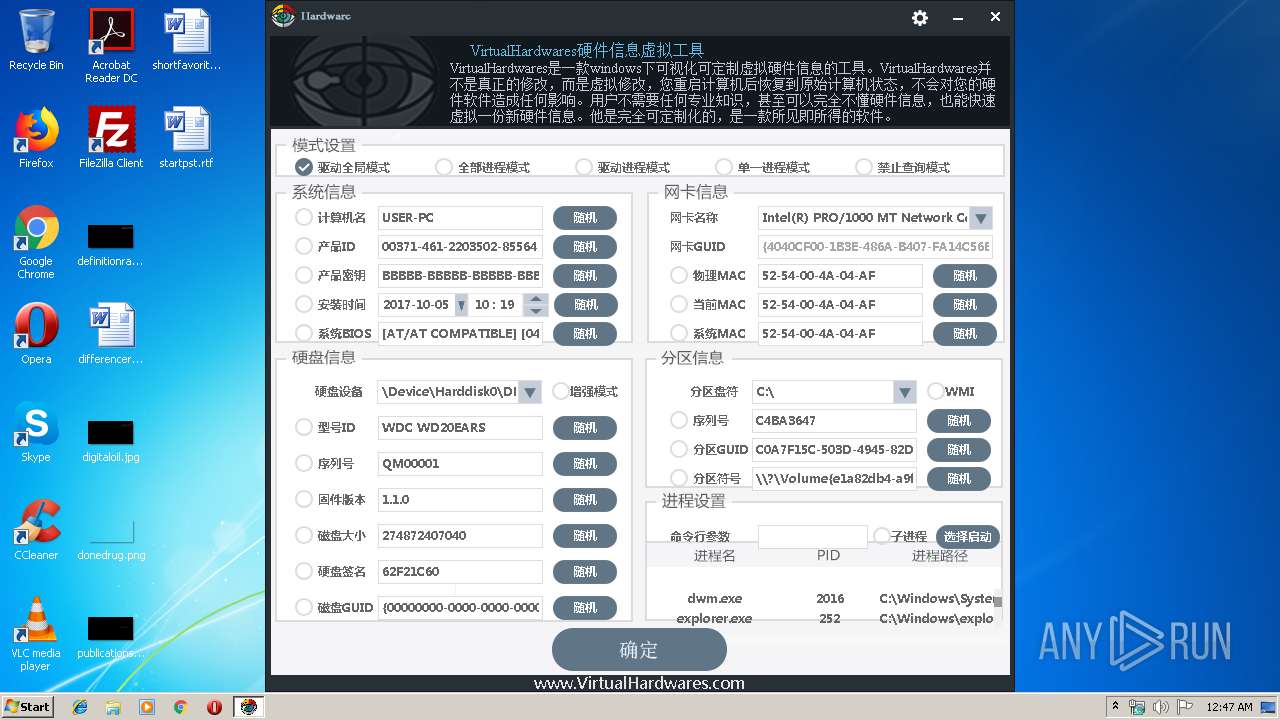
Task: Open definitionra file icon
Action: [x=111, y=244]
